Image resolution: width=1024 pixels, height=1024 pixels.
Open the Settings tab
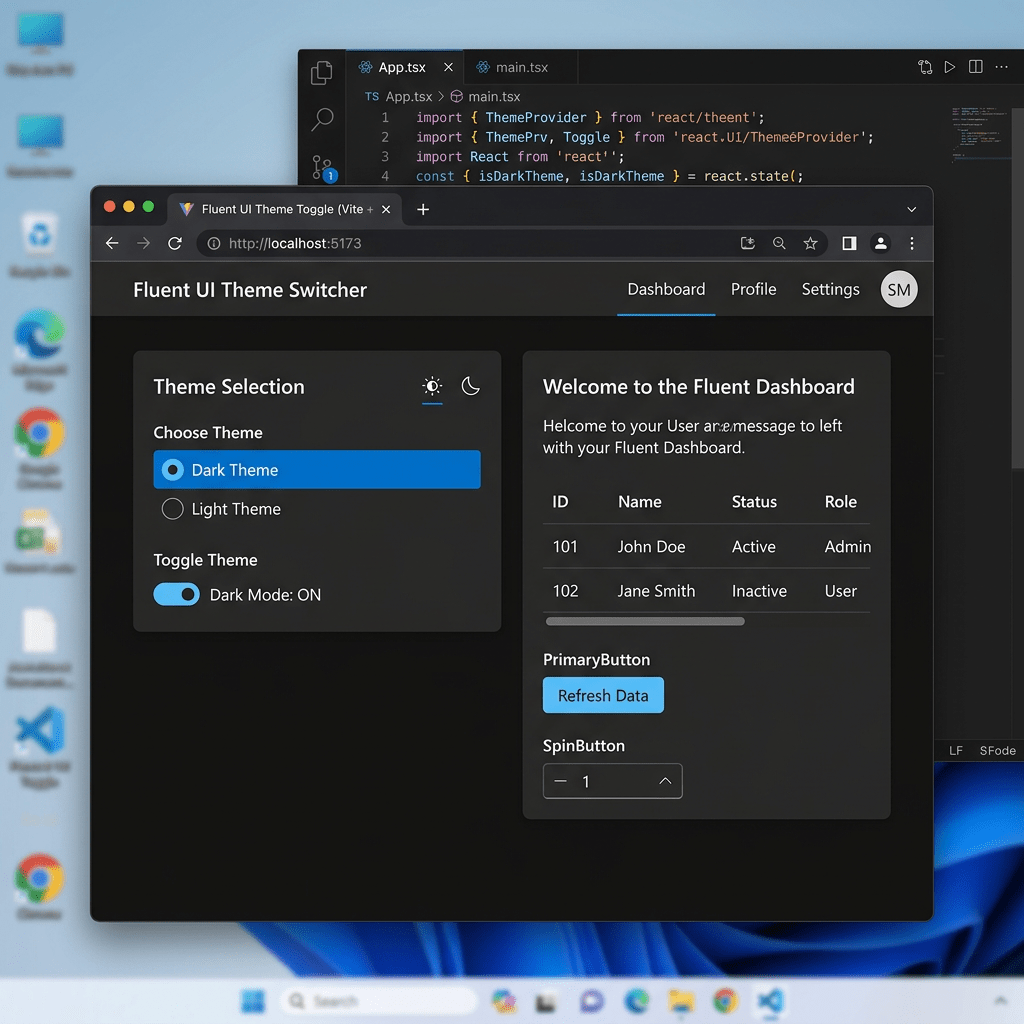tap(830, 289)
